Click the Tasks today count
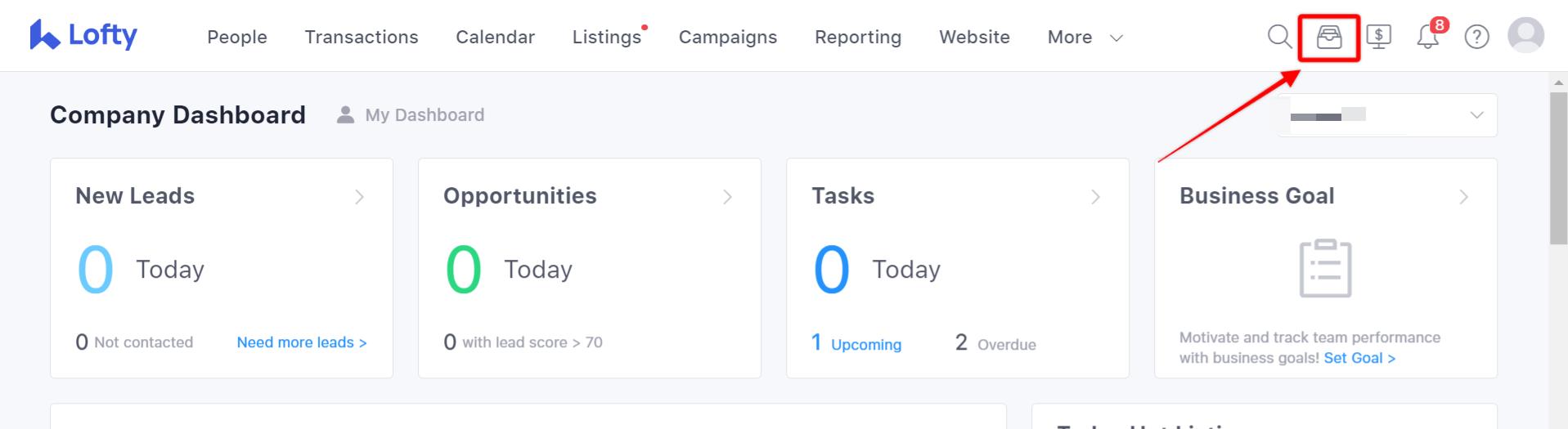The height and width of the screenshot is (429, 1568). point(831,270)
